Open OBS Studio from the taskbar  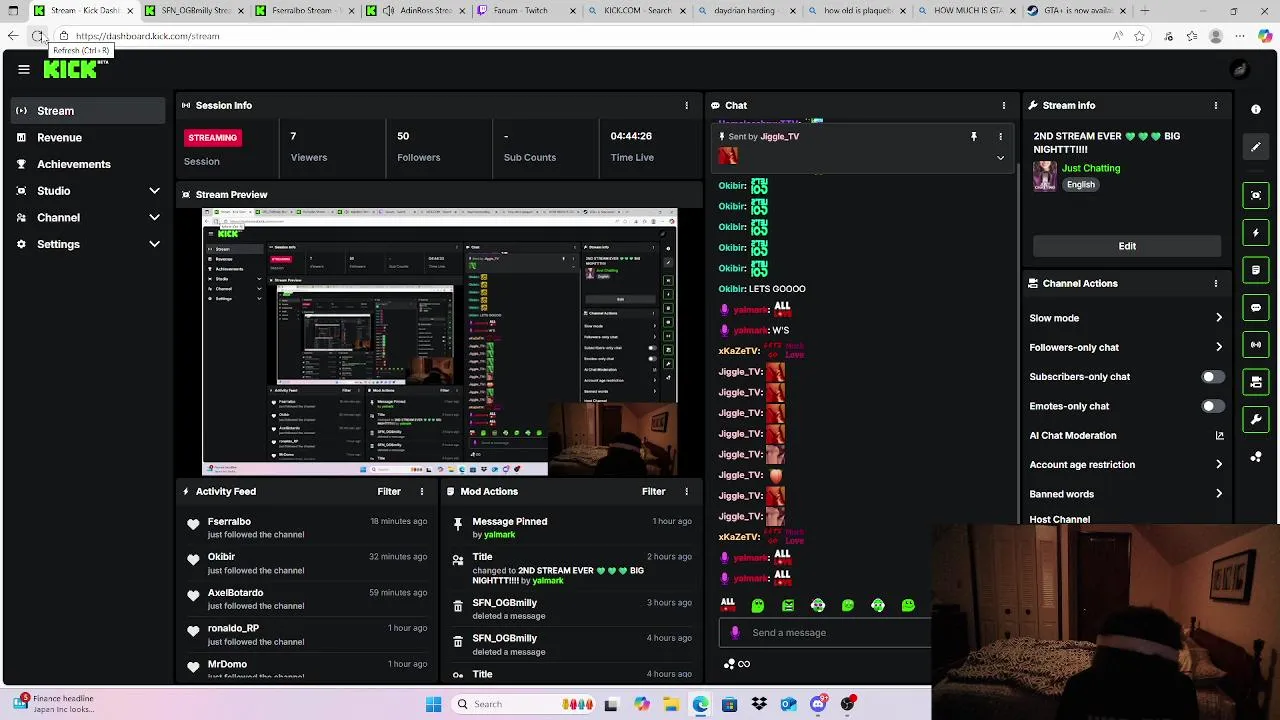[848, 704]
